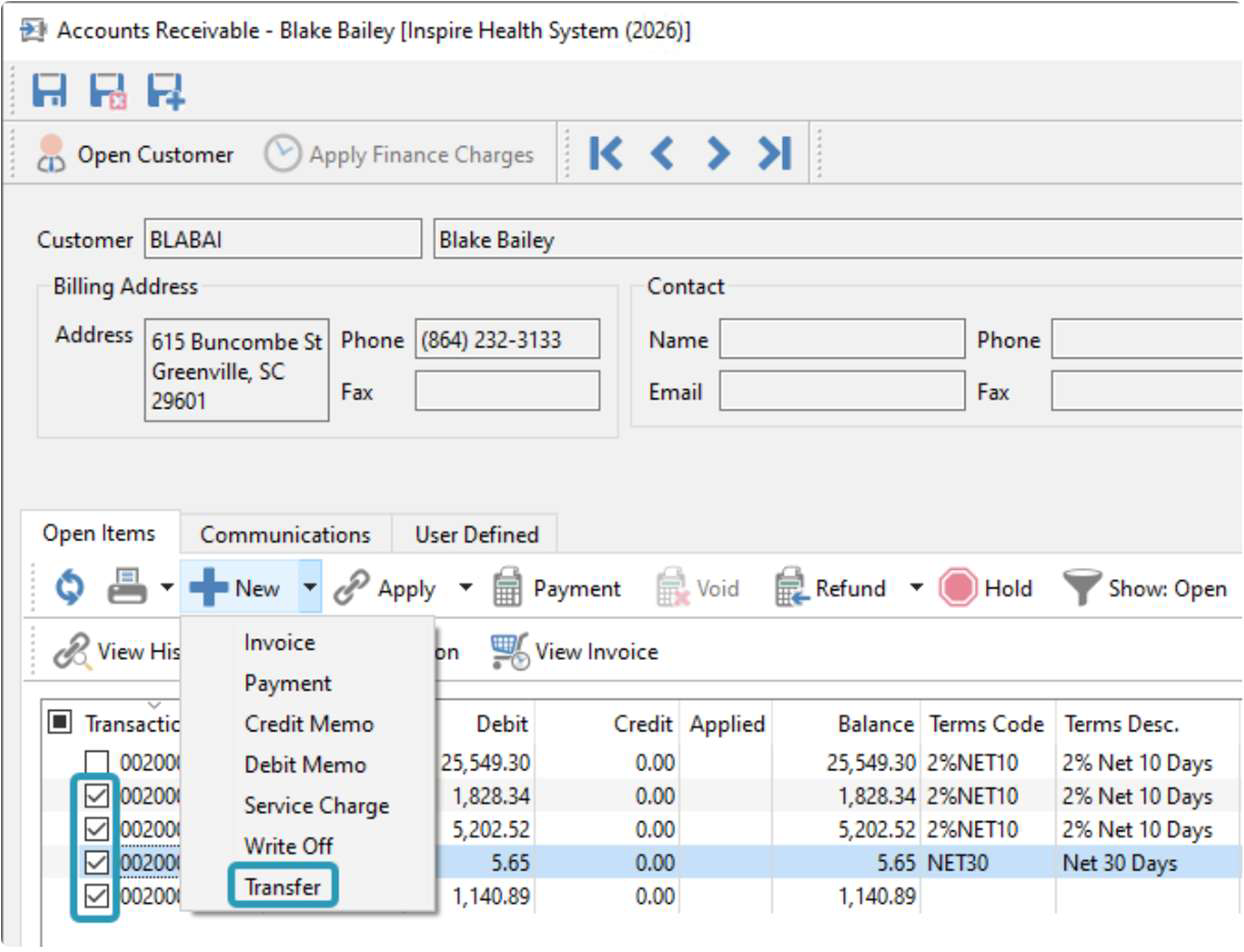Click the printer icon
The height and width of the screenshot is (952, 1244).
coord(127,588)
